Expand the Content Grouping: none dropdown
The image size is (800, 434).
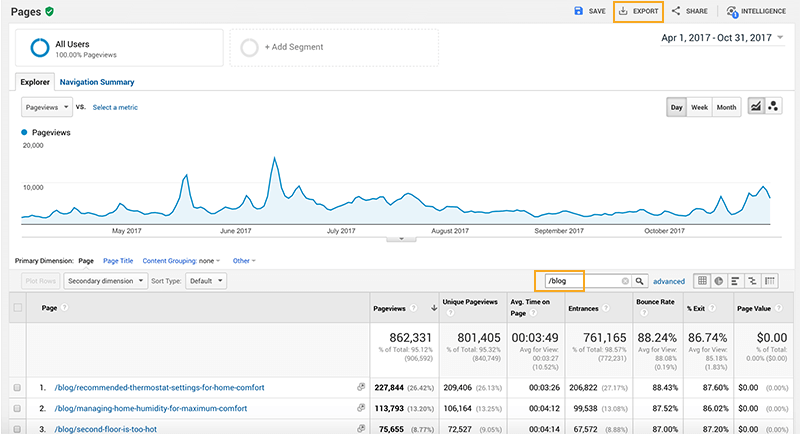coord(181,261)
